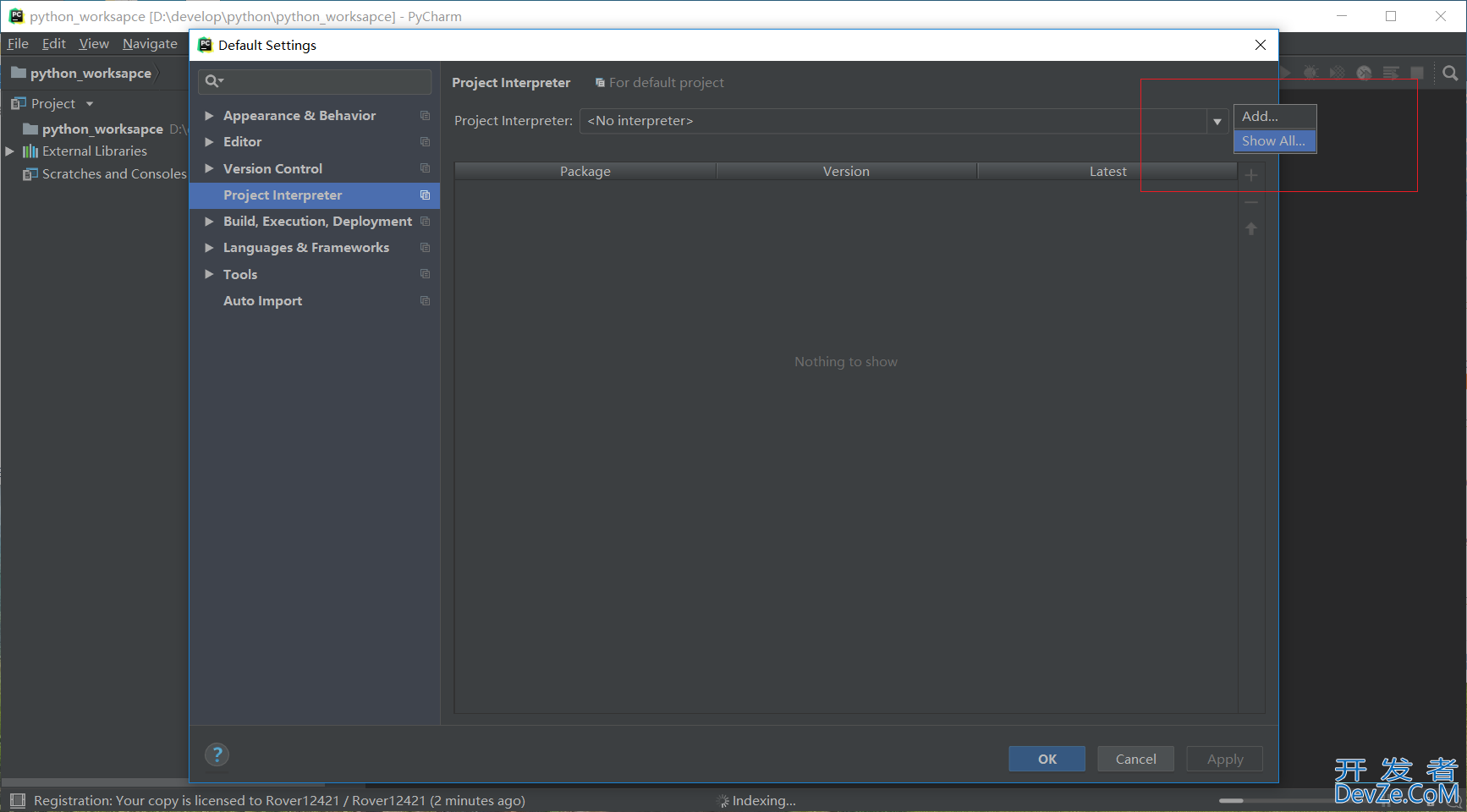Click the remove package minus icon

(1251, 202)
